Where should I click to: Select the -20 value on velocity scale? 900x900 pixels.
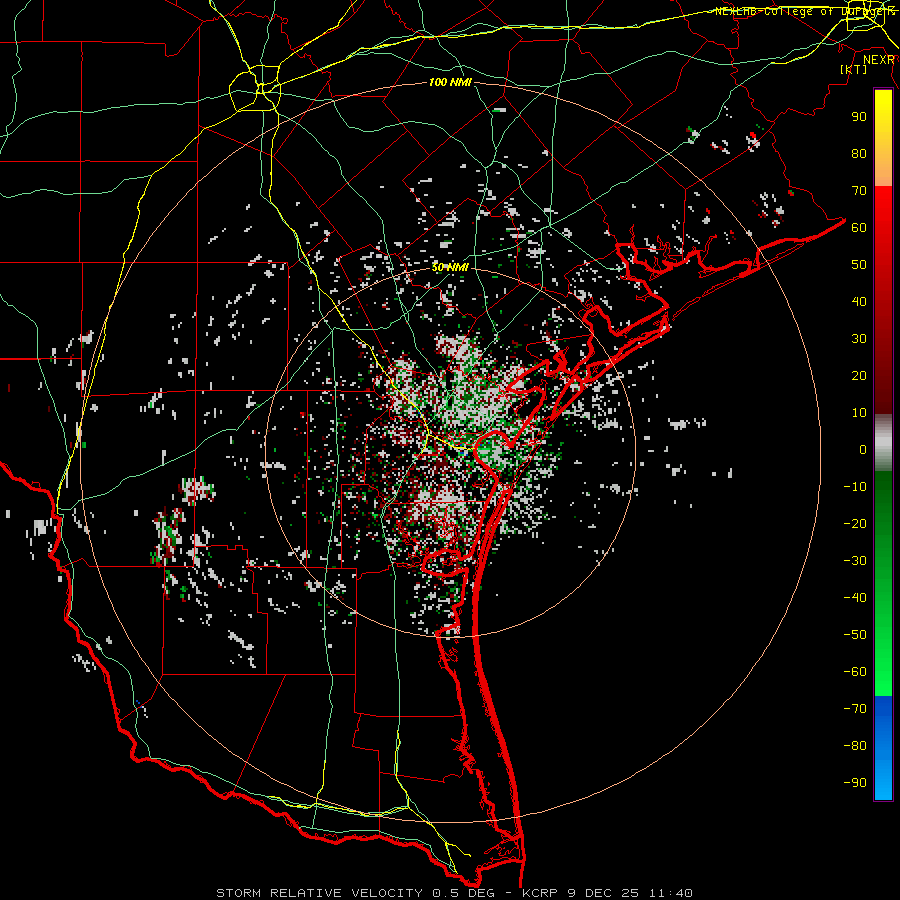855,523
